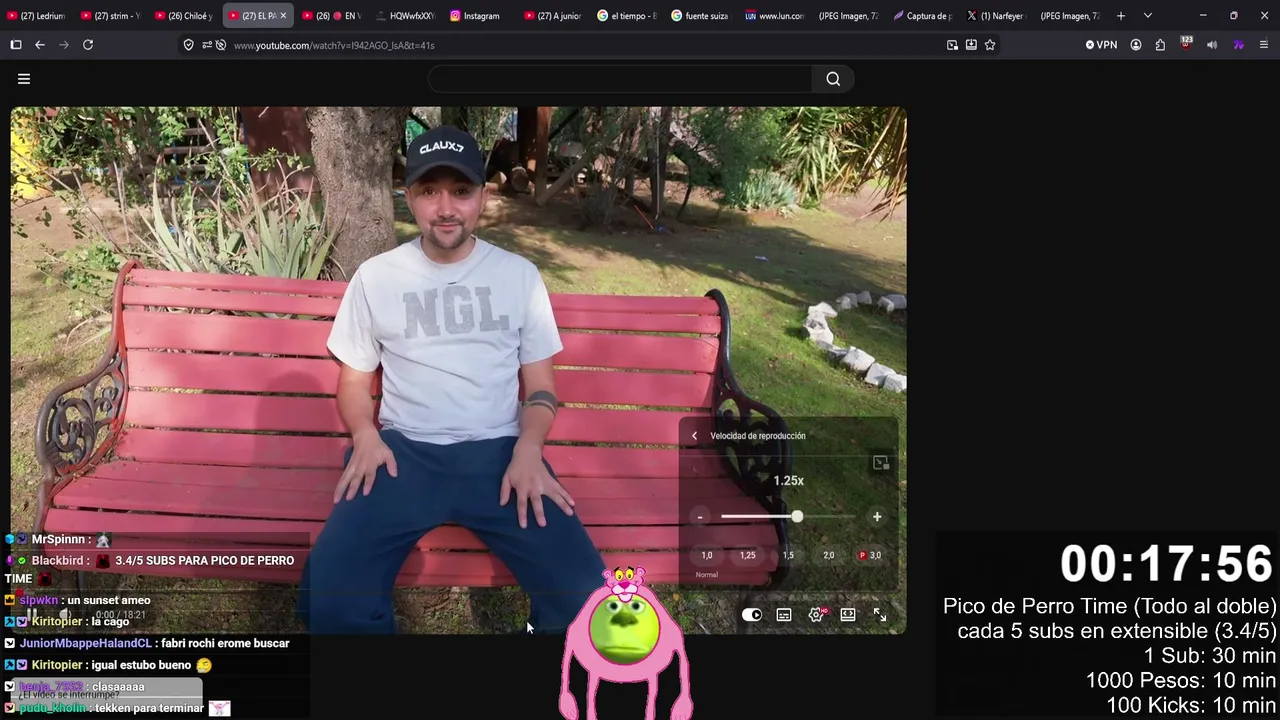Switch to the Captura de p tab
This screenshot has width=1280, height=720.
click(923, 16)
